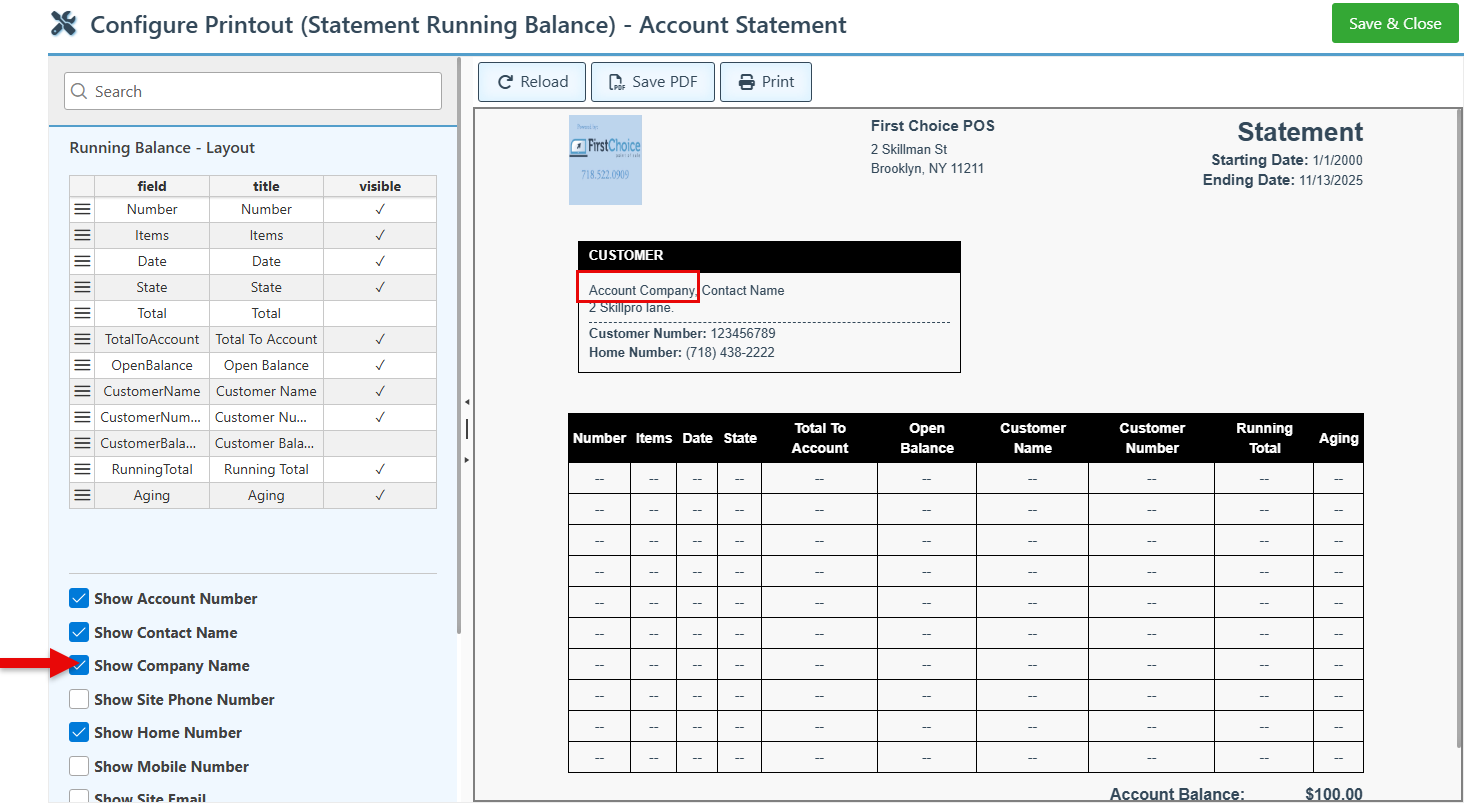Click the collapse-left arrow on panel splitter
This screenshot has height=808, width=1468.
tap(466, 402)
